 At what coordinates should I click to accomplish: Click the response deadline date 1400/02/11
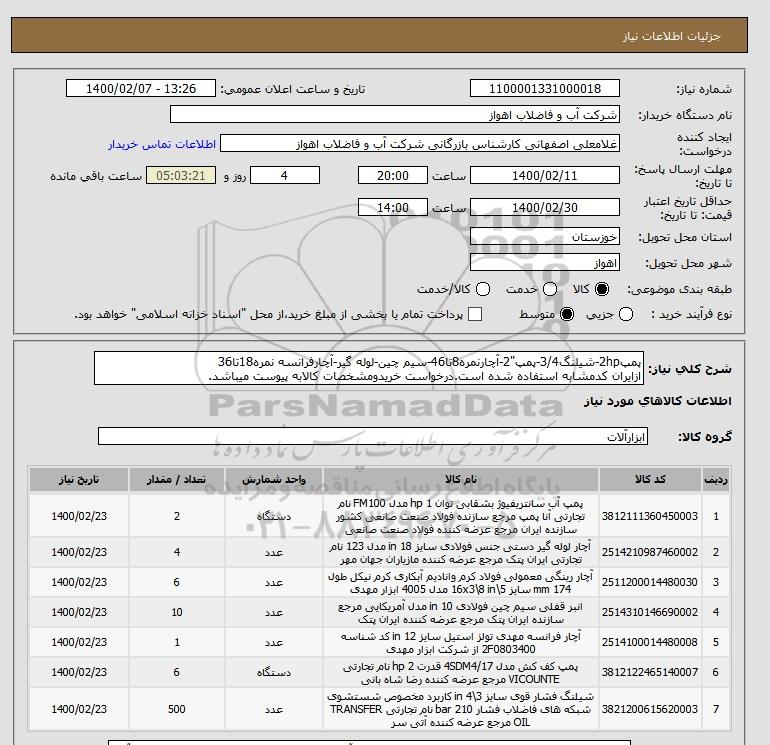coord(545,175)
